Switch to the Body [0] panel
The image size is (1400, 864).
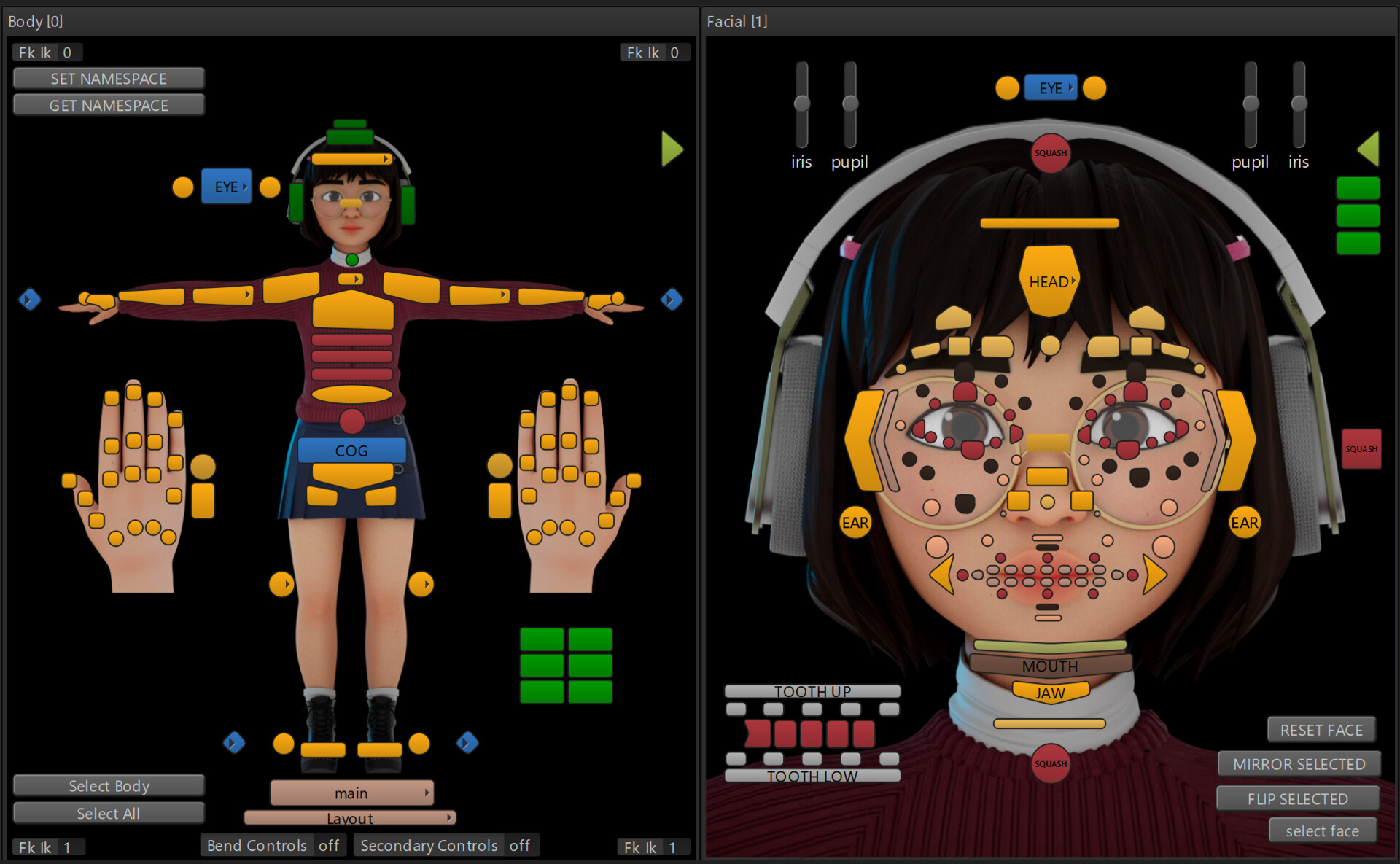pyautogui.click(x=35, y=21)
